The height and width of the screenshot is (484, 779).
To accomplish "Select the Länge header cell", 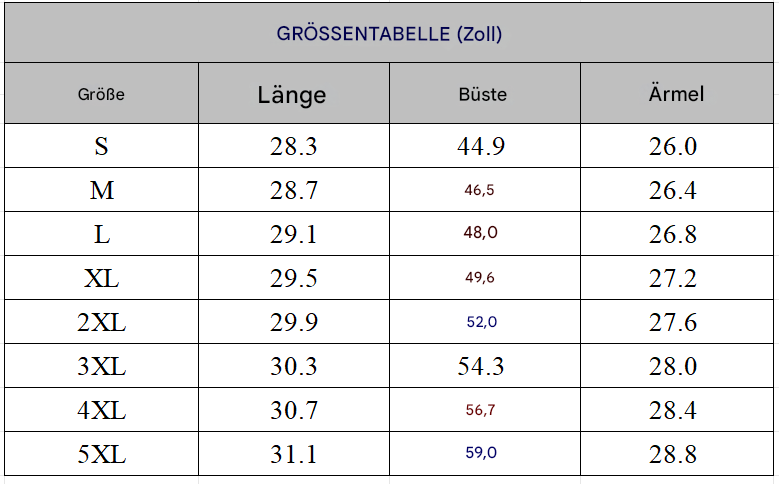I will [x=294, y=93].
